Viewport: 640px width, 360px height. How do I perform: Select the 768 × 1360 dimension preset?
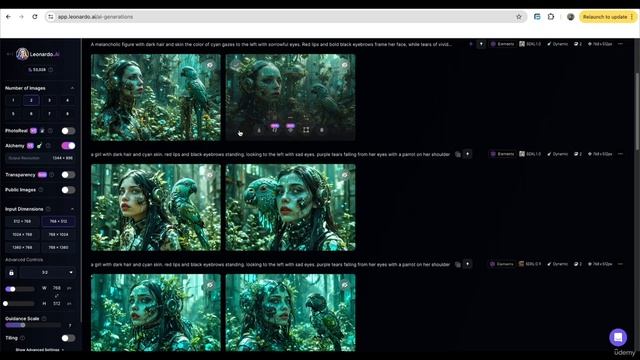point(58,247)
